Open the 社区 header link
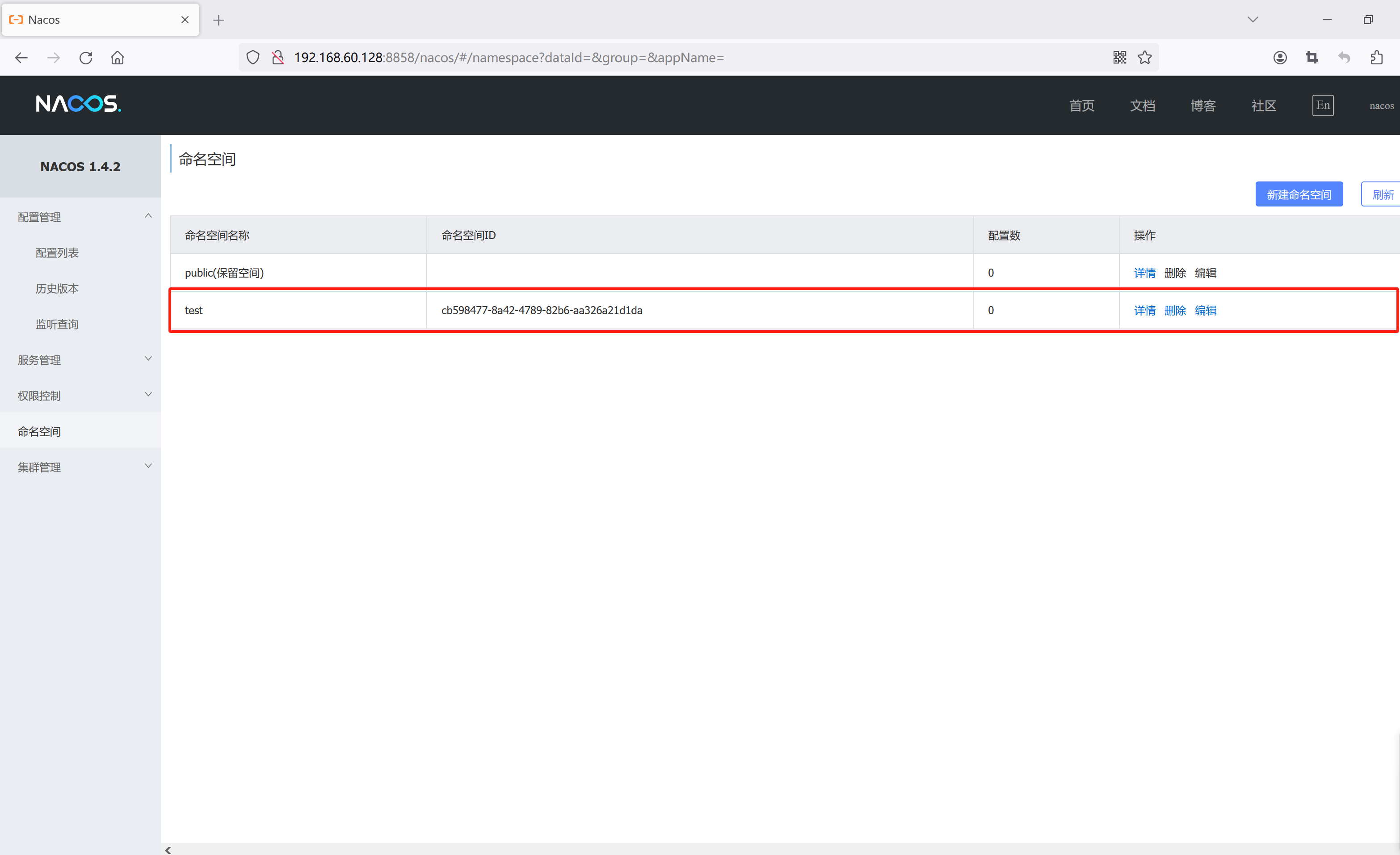 (x=1264, y=105)
